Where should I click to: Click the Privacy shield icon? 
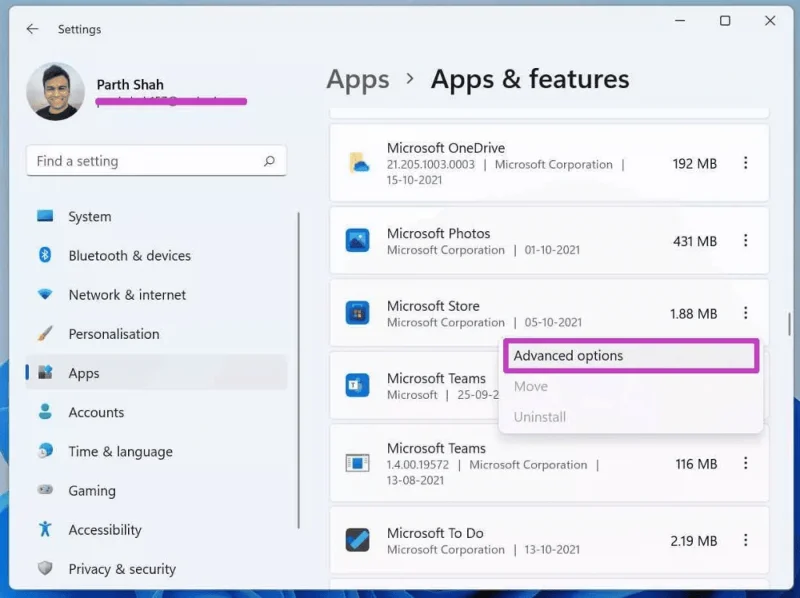point(45,568)
